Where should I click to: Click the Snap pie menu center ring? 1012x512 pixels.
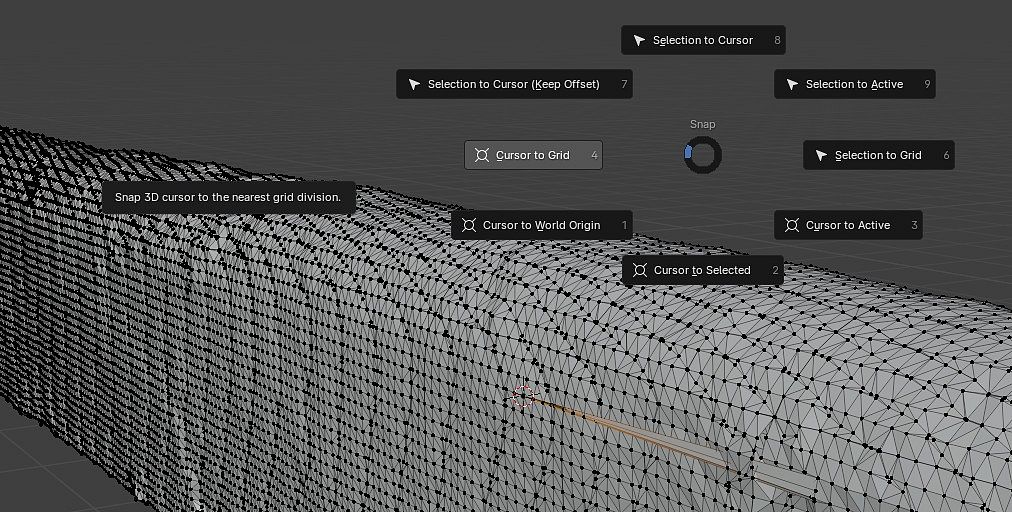coord(703,155)
